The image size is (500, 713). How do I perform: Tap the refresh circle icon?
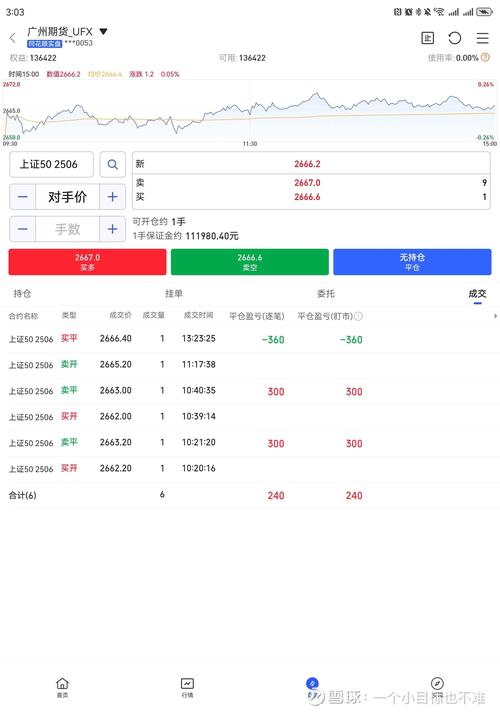coord(455,38)
